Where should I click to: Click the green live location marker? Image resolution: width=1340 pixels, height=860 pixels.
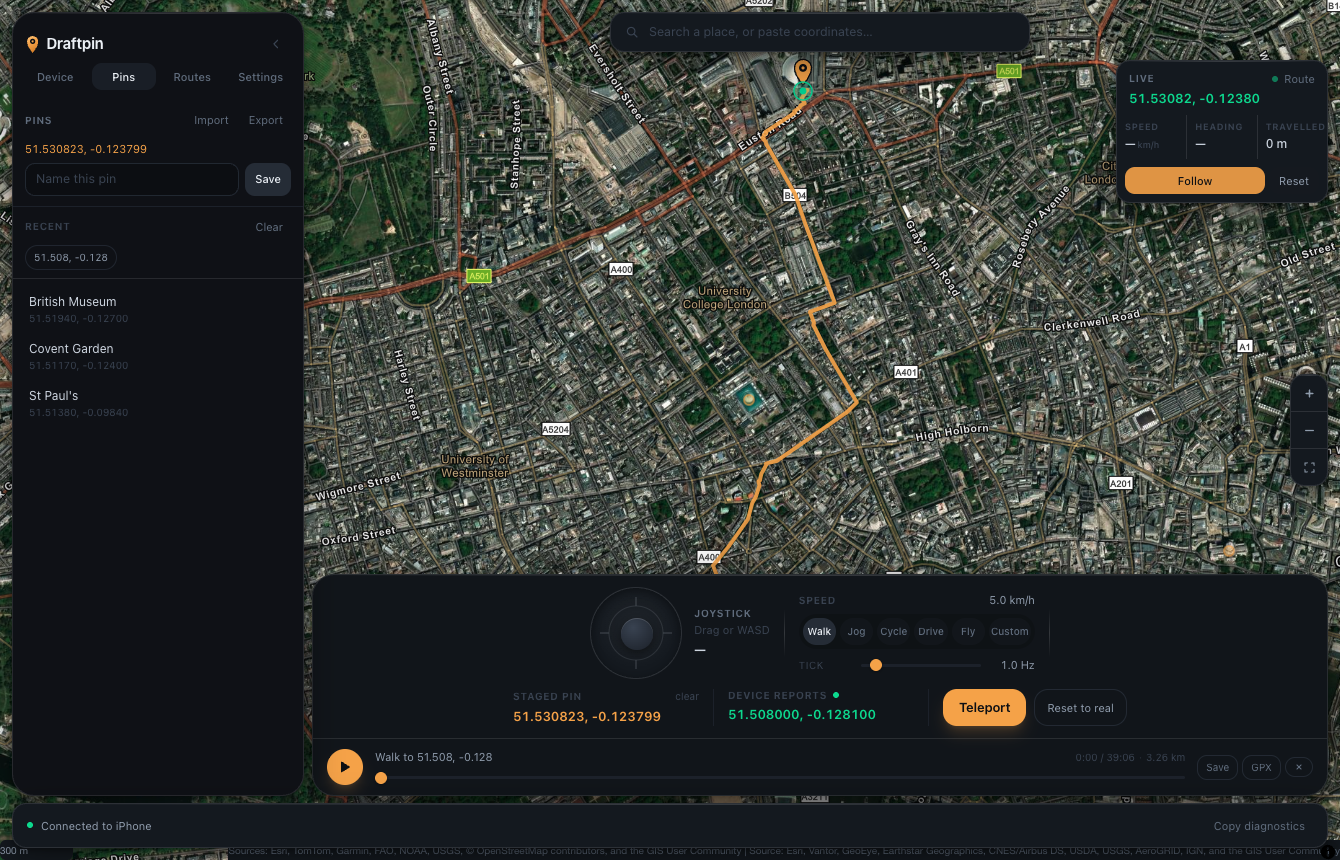(x=802, y=92)
